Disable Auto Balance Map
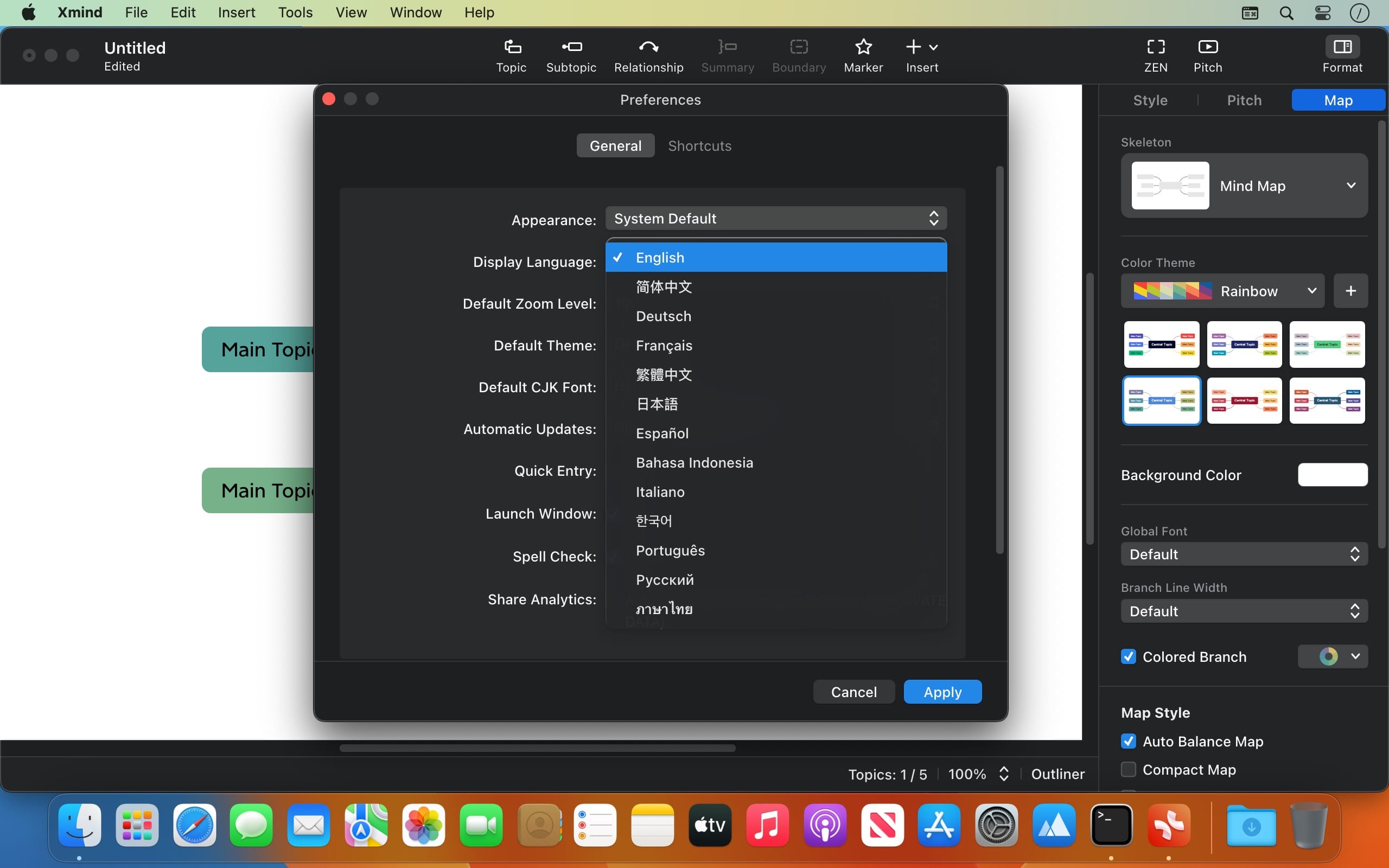The width and height of the screenshot is (1389, 868). pyautogui.click(x=1129, y=741)
